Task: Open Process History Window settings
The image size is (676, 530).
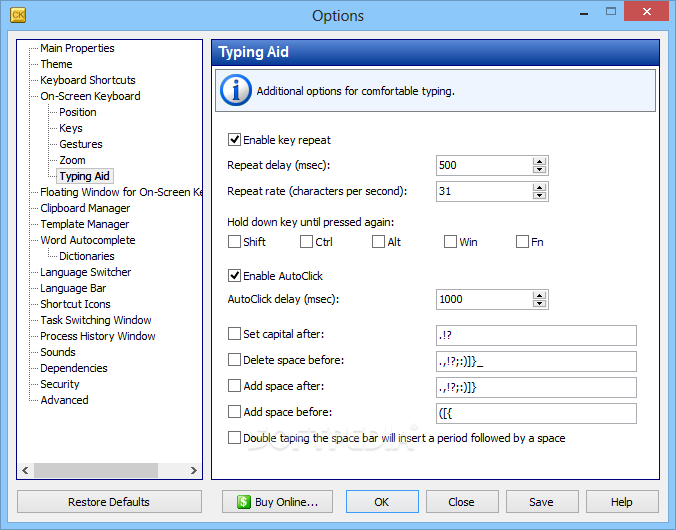Action: (97, 336)
